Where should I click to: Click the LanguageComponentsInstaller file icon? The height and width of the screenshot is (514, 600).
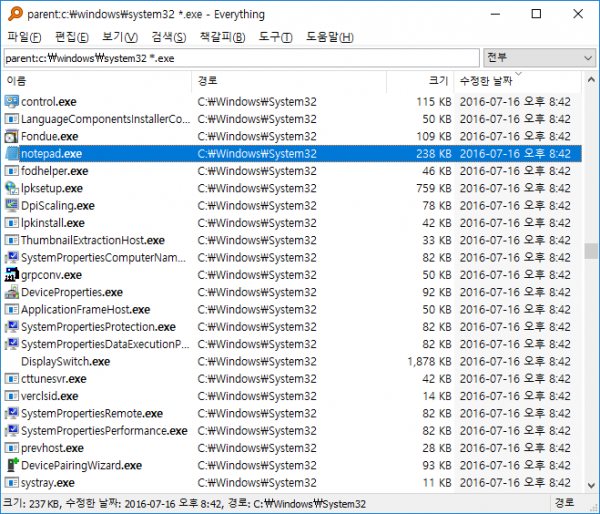pos(11,119)
